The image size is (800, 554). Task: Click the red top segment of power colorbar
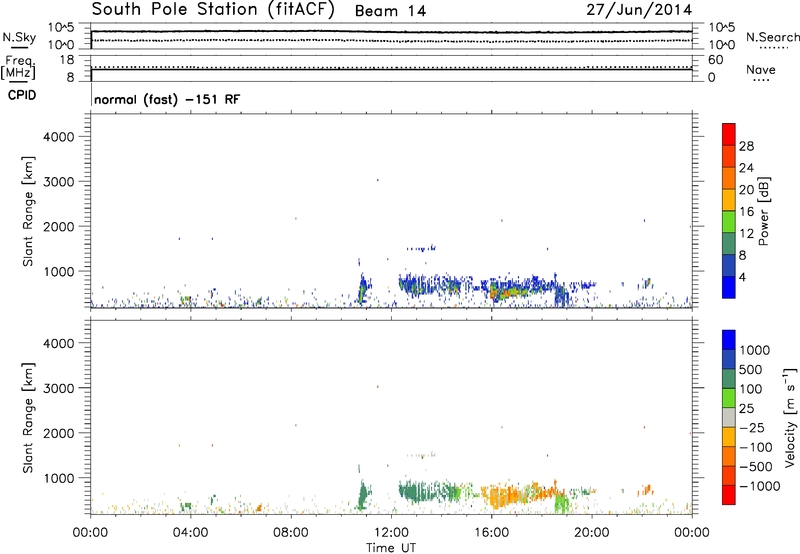729,134
